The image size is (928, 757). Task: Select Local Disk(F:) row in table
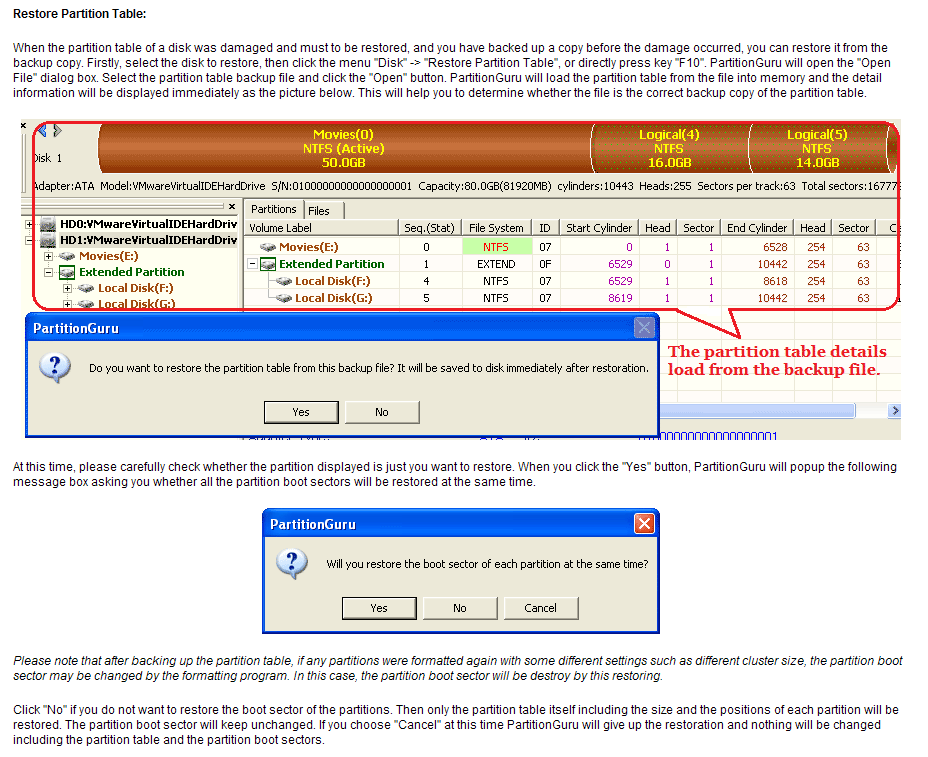click(572, 281)
